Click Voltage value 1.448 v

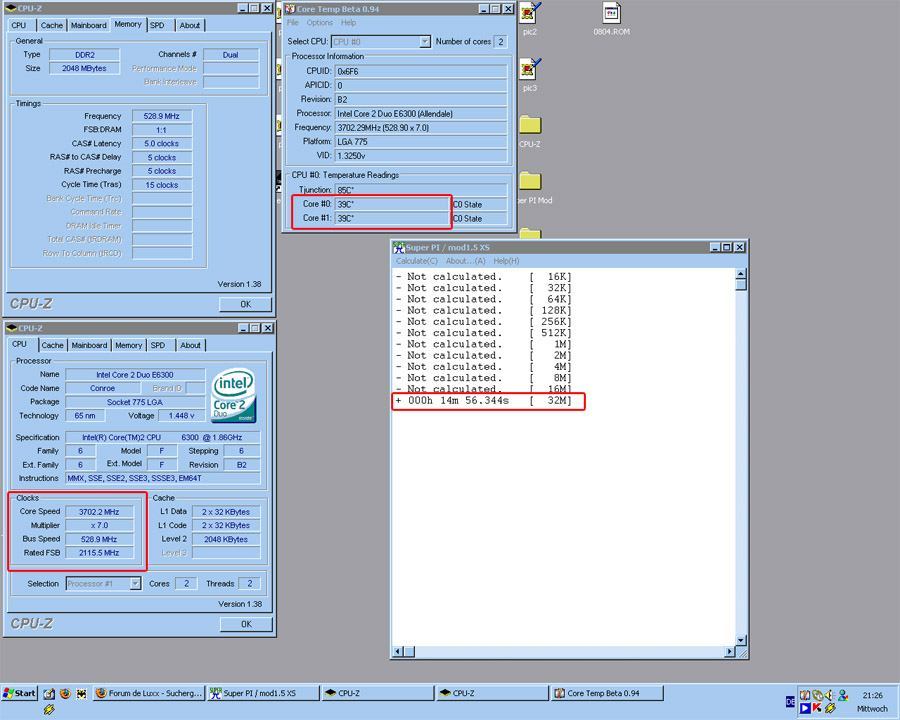coord(181,416)
